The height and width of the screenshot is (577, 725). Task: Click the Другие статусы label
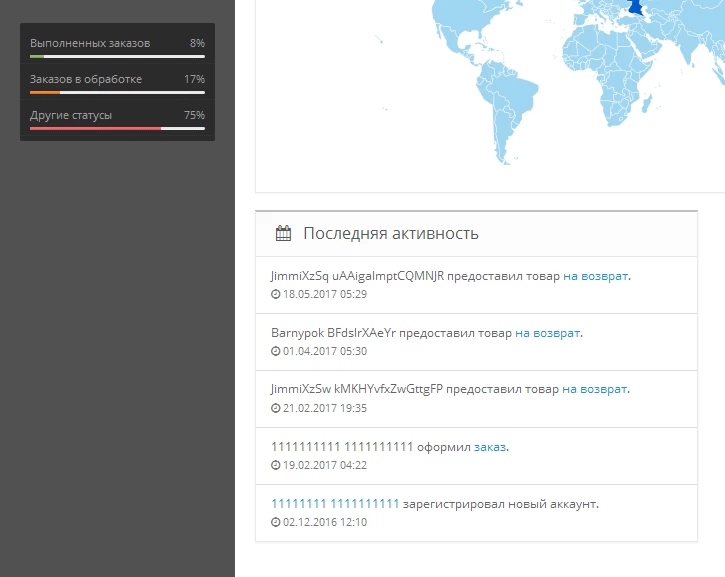point(71,115)
